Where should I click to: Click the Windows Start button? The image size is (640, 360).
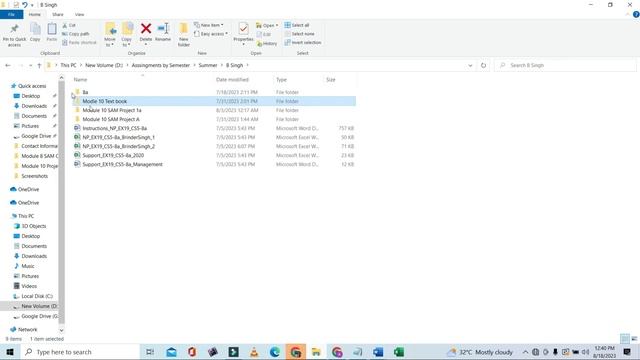pos(10,352)
